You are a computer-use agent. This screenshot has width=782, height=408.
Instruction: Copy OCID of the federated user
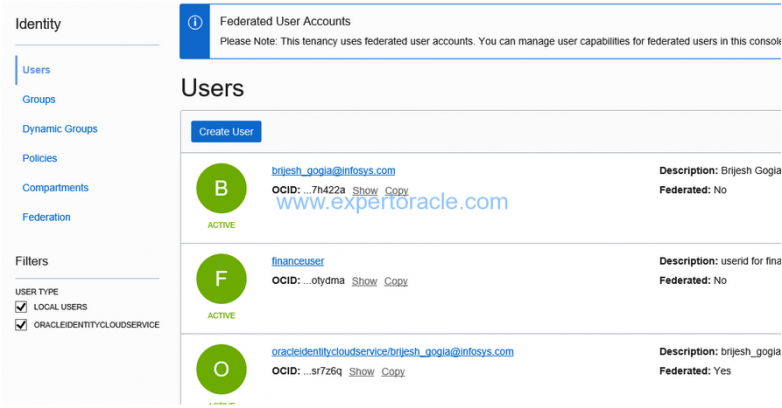tap(393, 372)
